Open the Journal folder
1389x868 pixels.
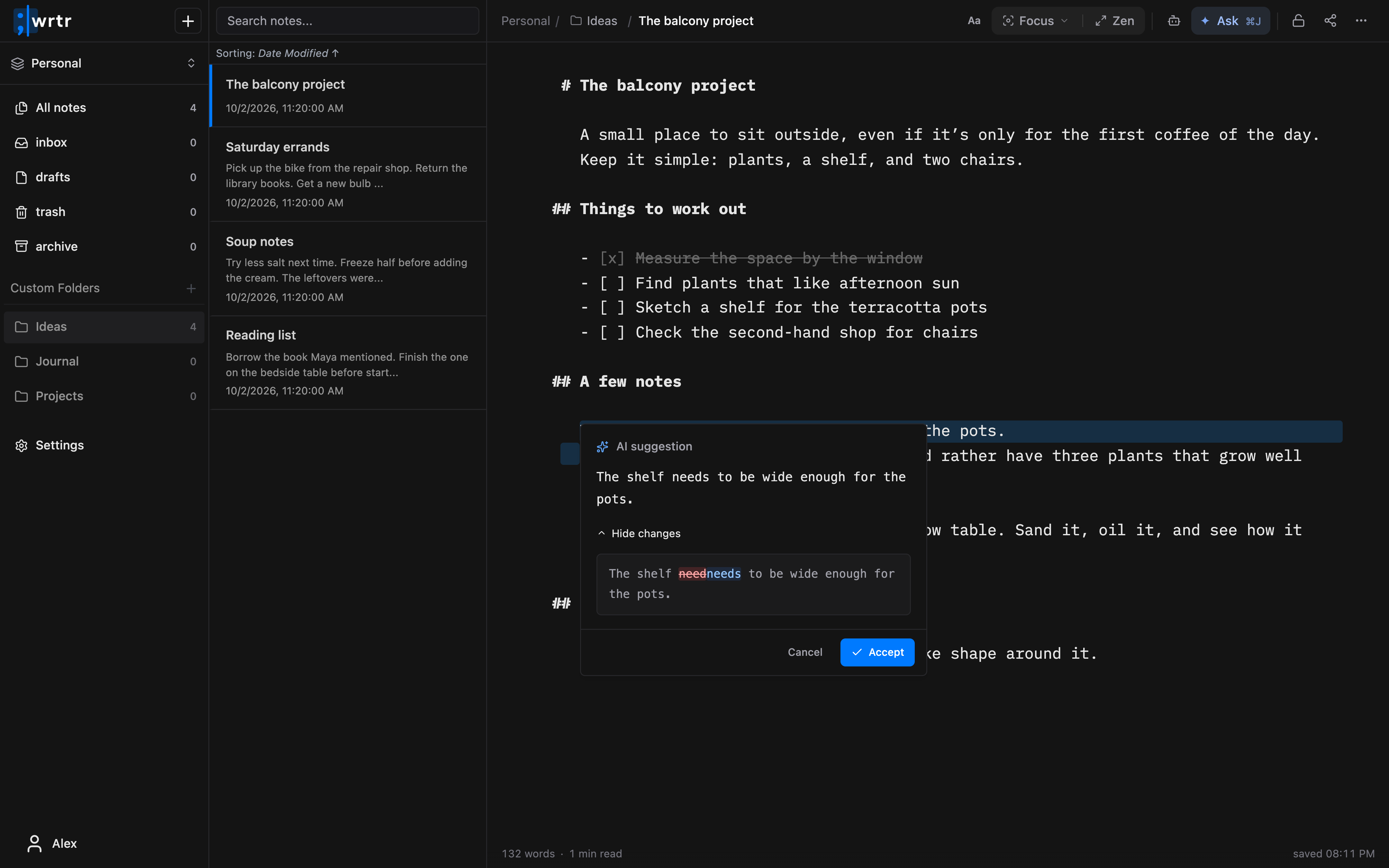pyautogui.click(x=104, y=362)
